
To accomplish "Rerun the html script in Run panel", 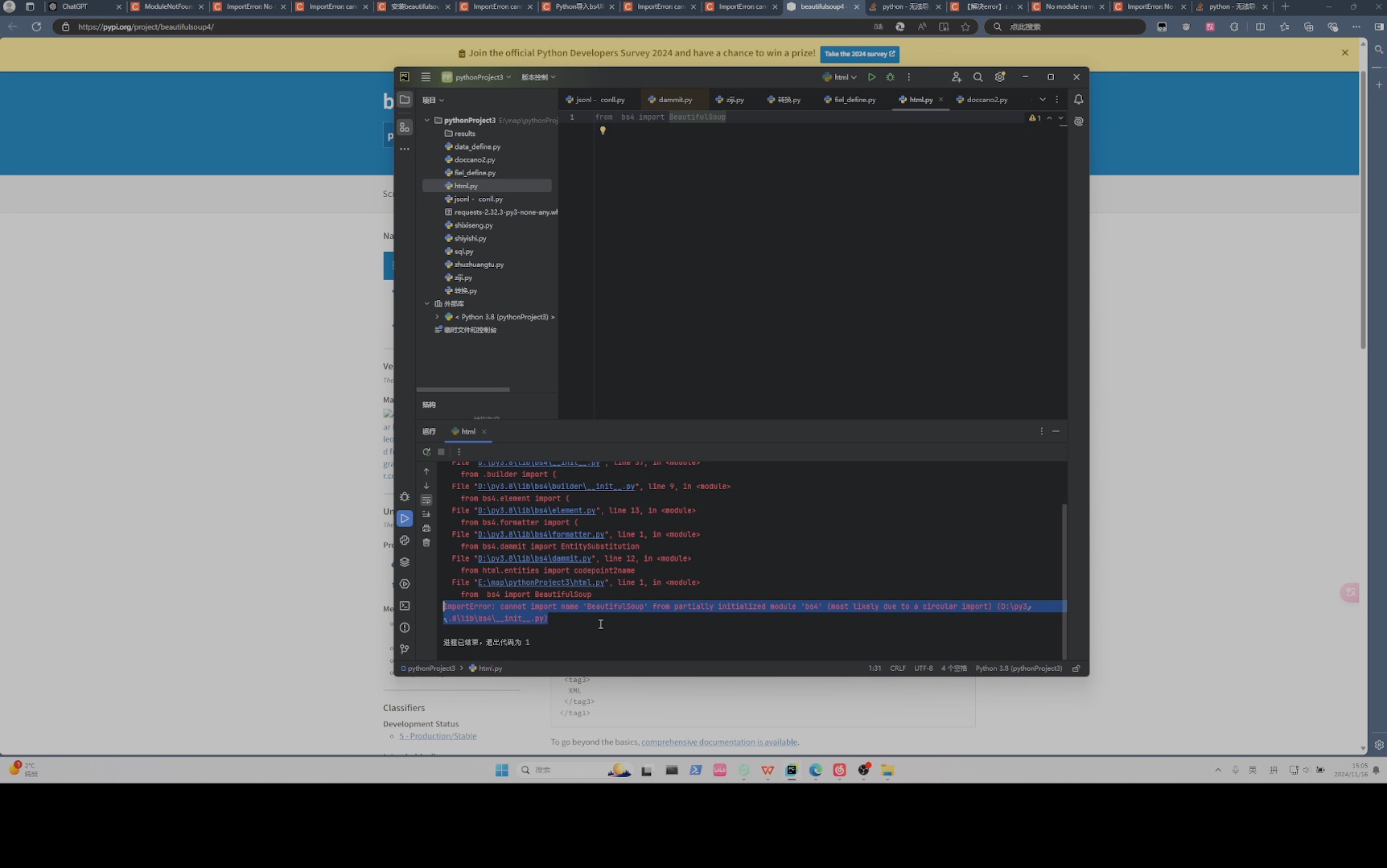I will click(x=426, y=452).
